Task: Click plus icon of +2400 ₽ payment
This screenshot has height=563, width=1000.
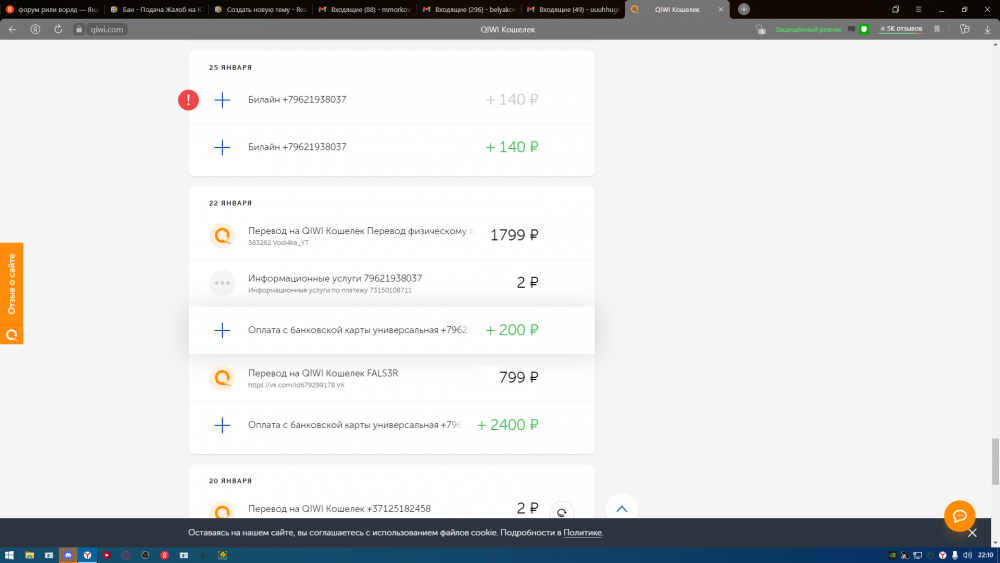Action: click(223, 425)
